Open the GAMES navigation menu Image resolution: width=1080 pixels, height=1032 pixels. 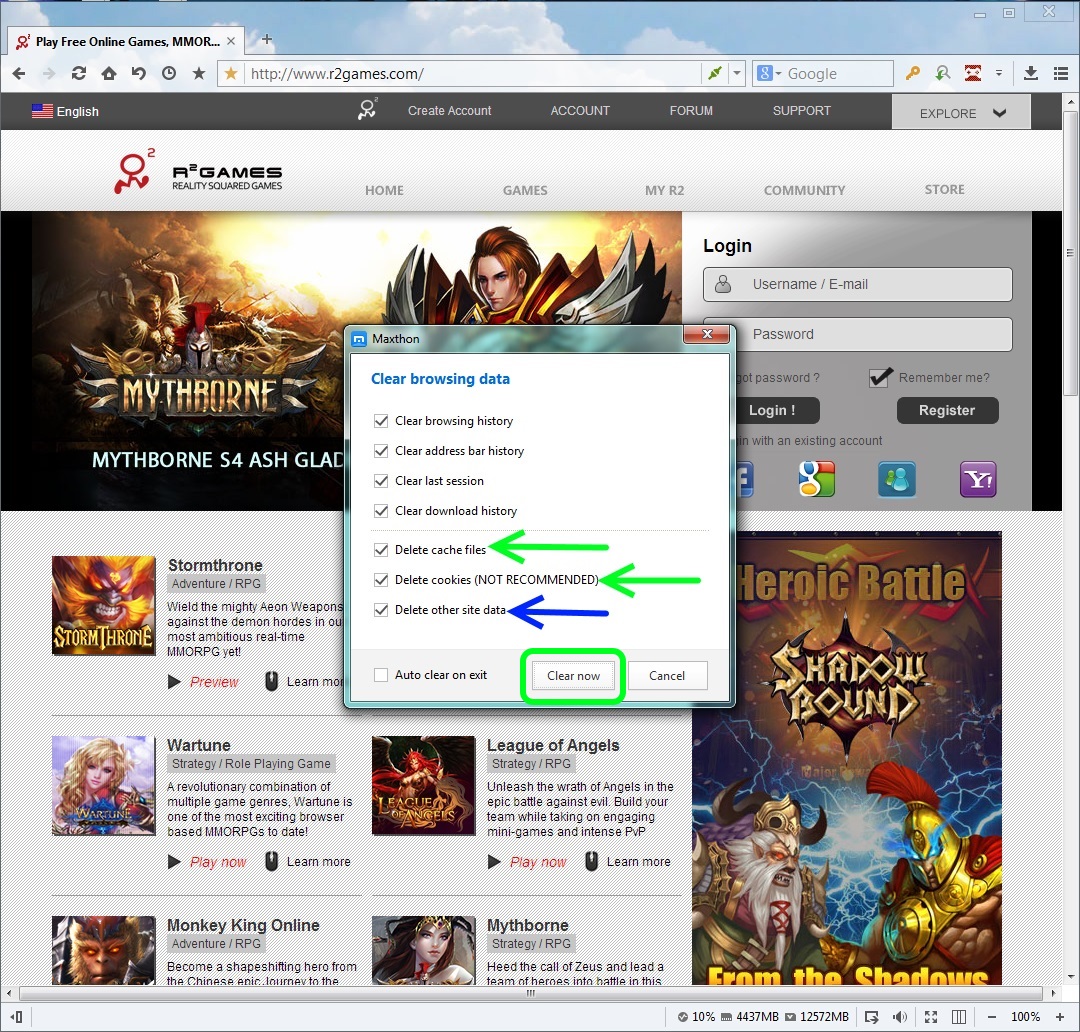[525, 190]
